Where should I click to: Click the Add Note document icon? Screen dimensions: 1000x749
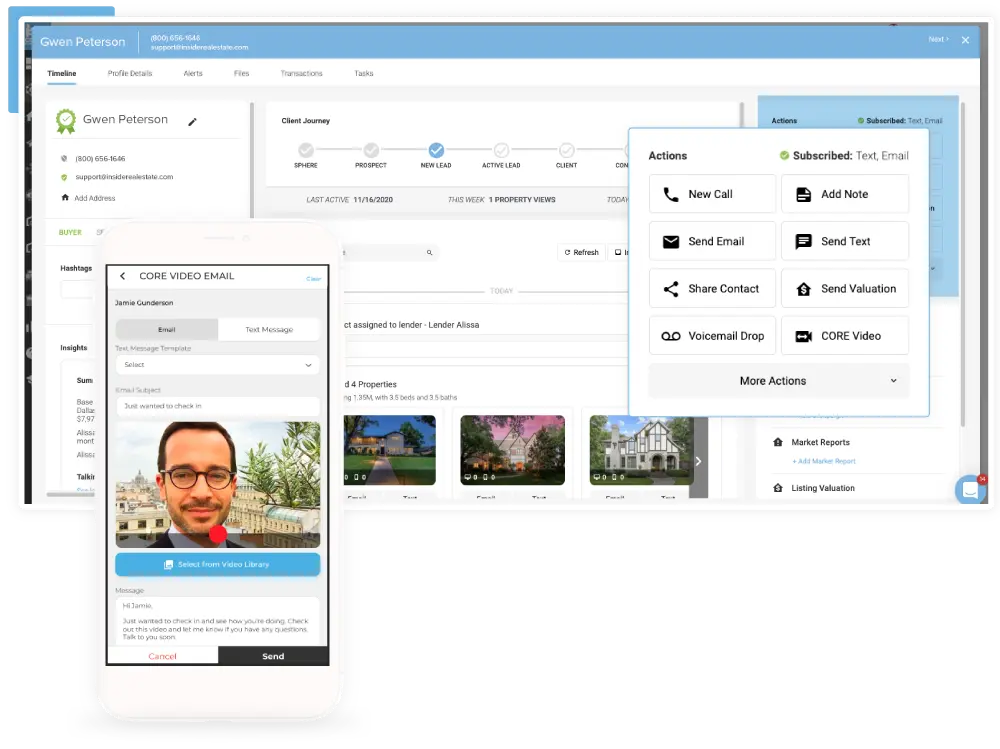click(804, 194)
